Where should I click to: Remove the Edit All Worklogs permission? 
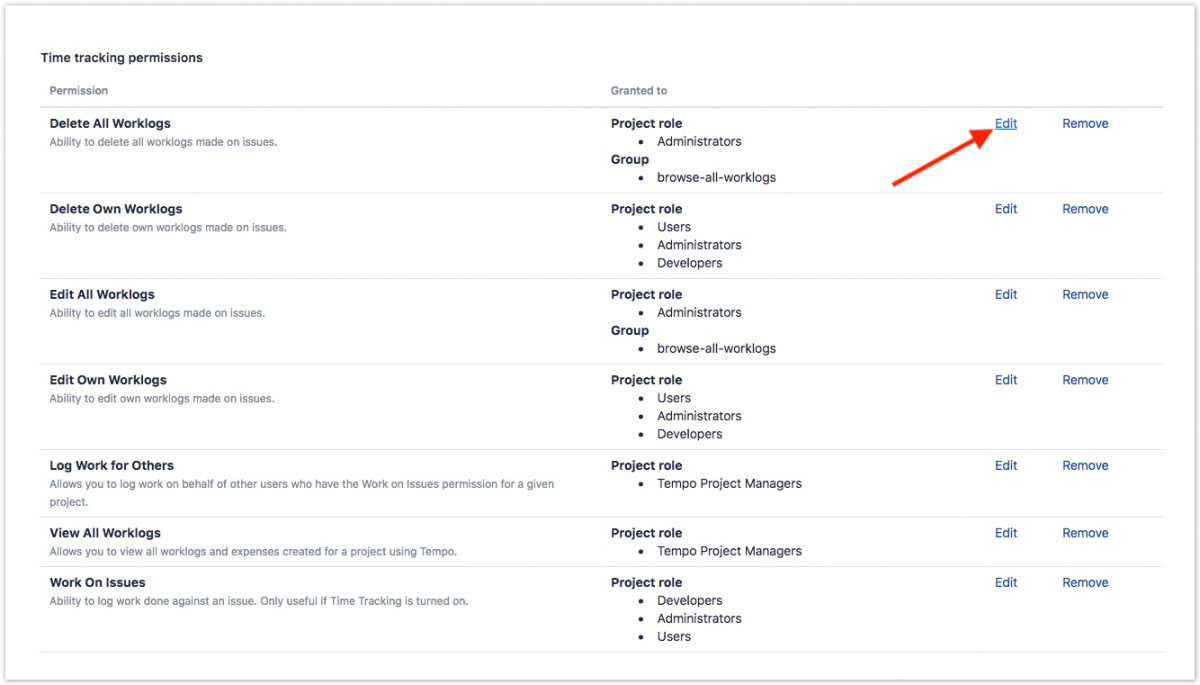coord(1085,295)
